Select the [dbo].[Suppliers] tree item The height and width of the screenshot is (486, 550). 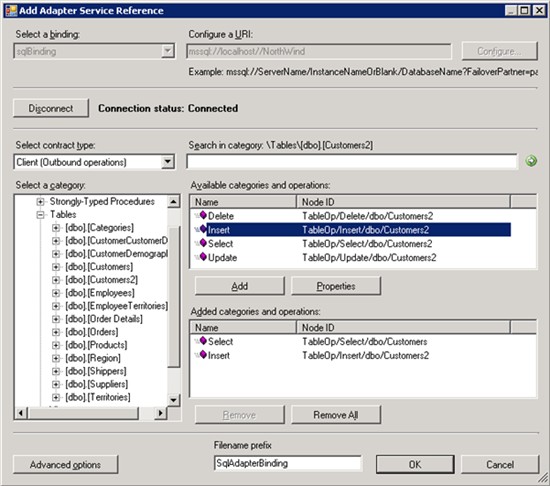pos(96,384)
